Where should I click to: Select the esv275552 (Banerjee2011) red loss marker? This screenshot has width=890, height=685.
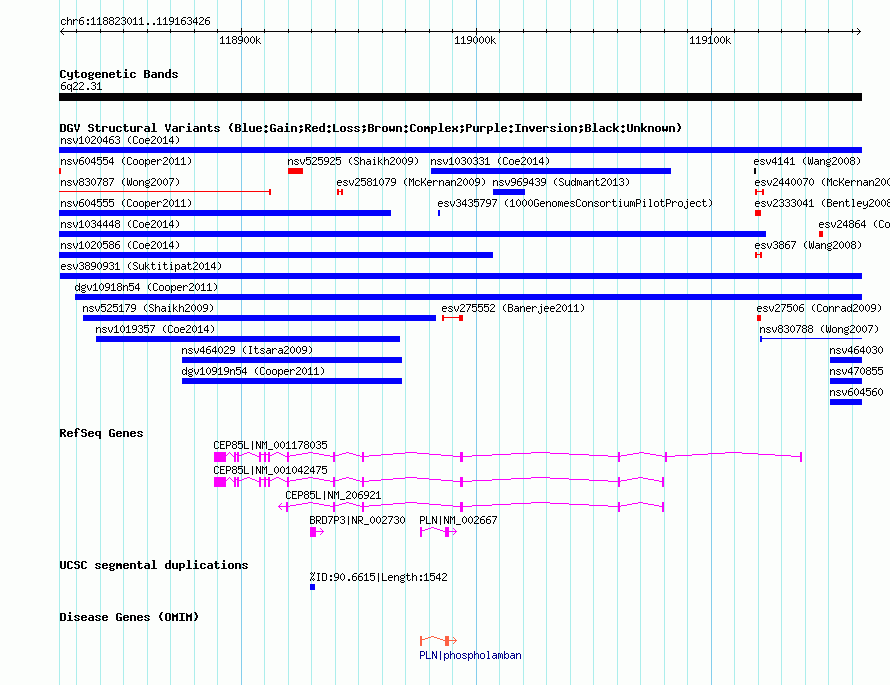pos(452,318)
